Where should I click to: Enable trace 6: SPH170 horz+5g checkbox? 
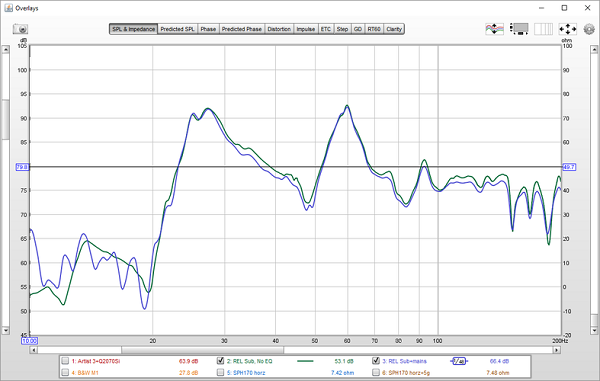coord(376,372)
